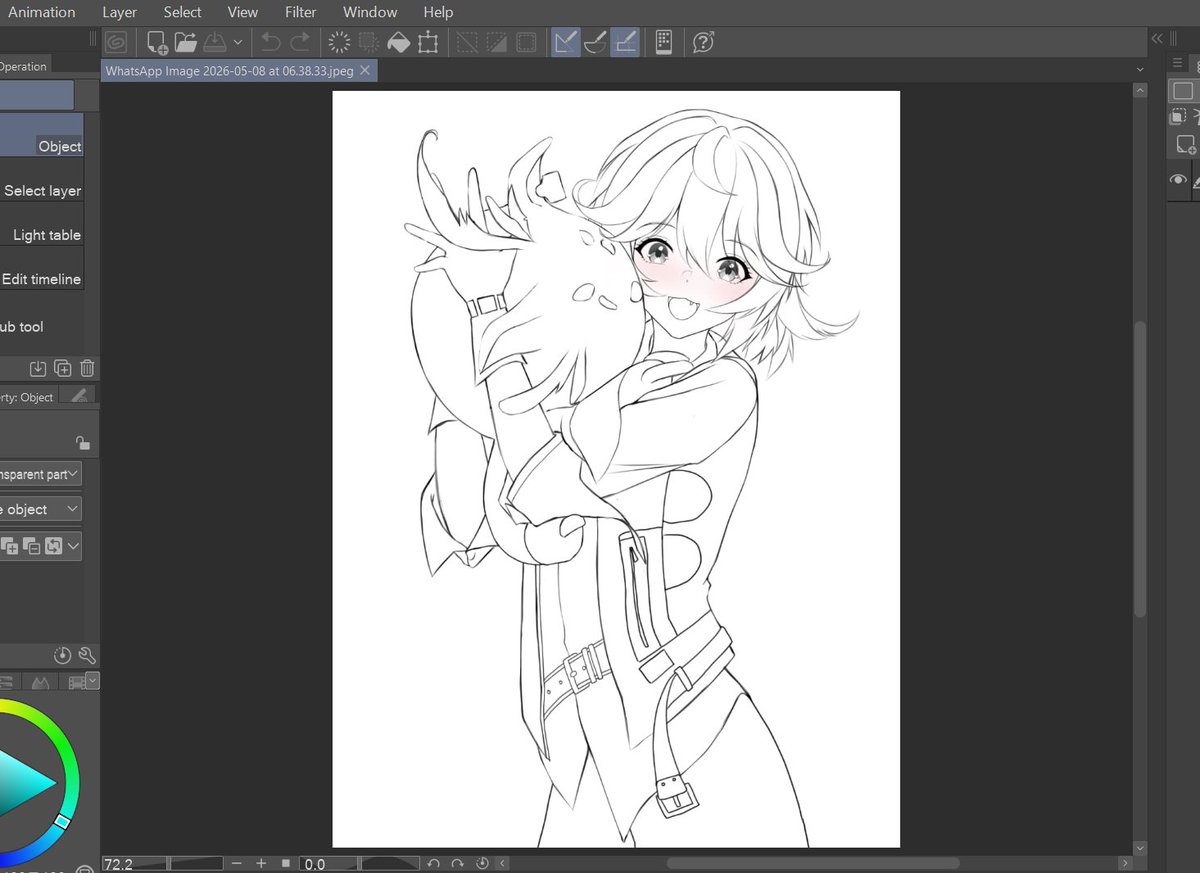The height and width of the screenshot is (873, 1200).
Task: Toggle the lock icon in Tool property
Action: [x=83, y=443]
